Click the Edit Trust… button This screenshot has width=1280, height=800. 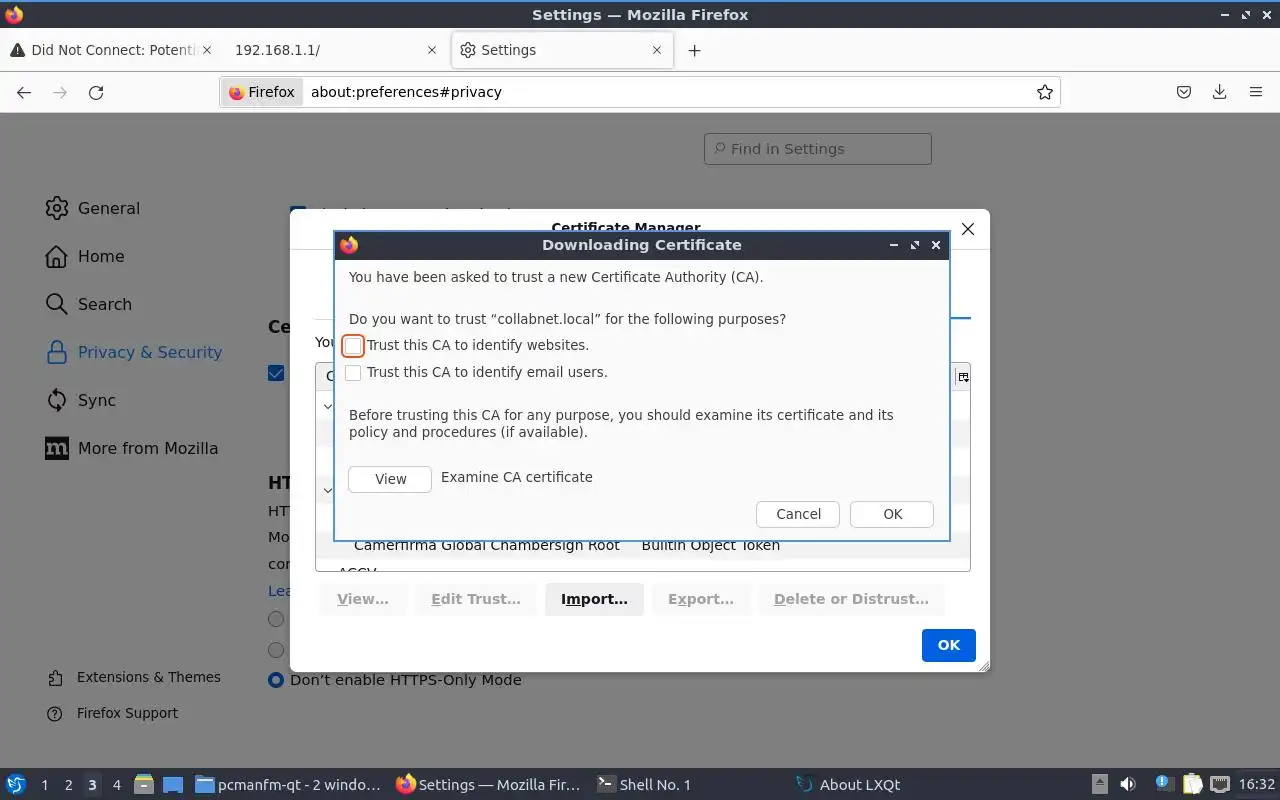point(476,599)
